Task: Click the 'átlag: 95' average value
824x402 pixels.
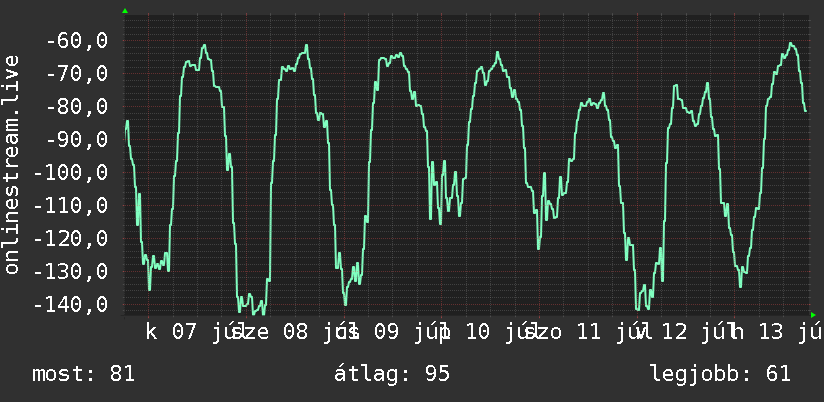Action: (392, 374)
